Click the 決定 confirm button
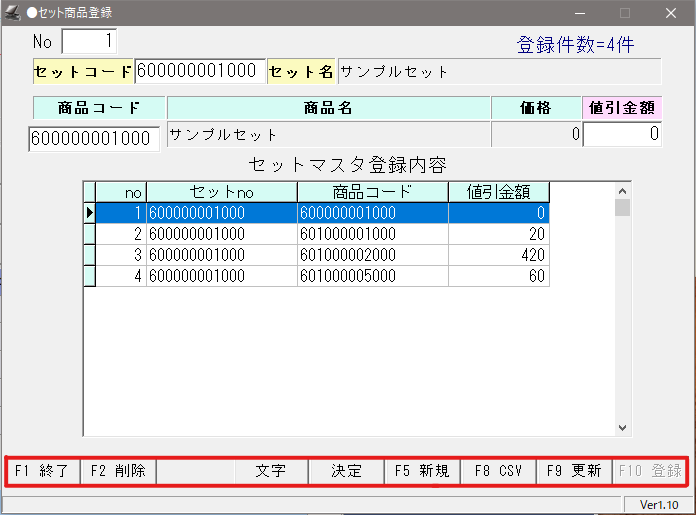 pyautogui.click(x=346, y=471)
